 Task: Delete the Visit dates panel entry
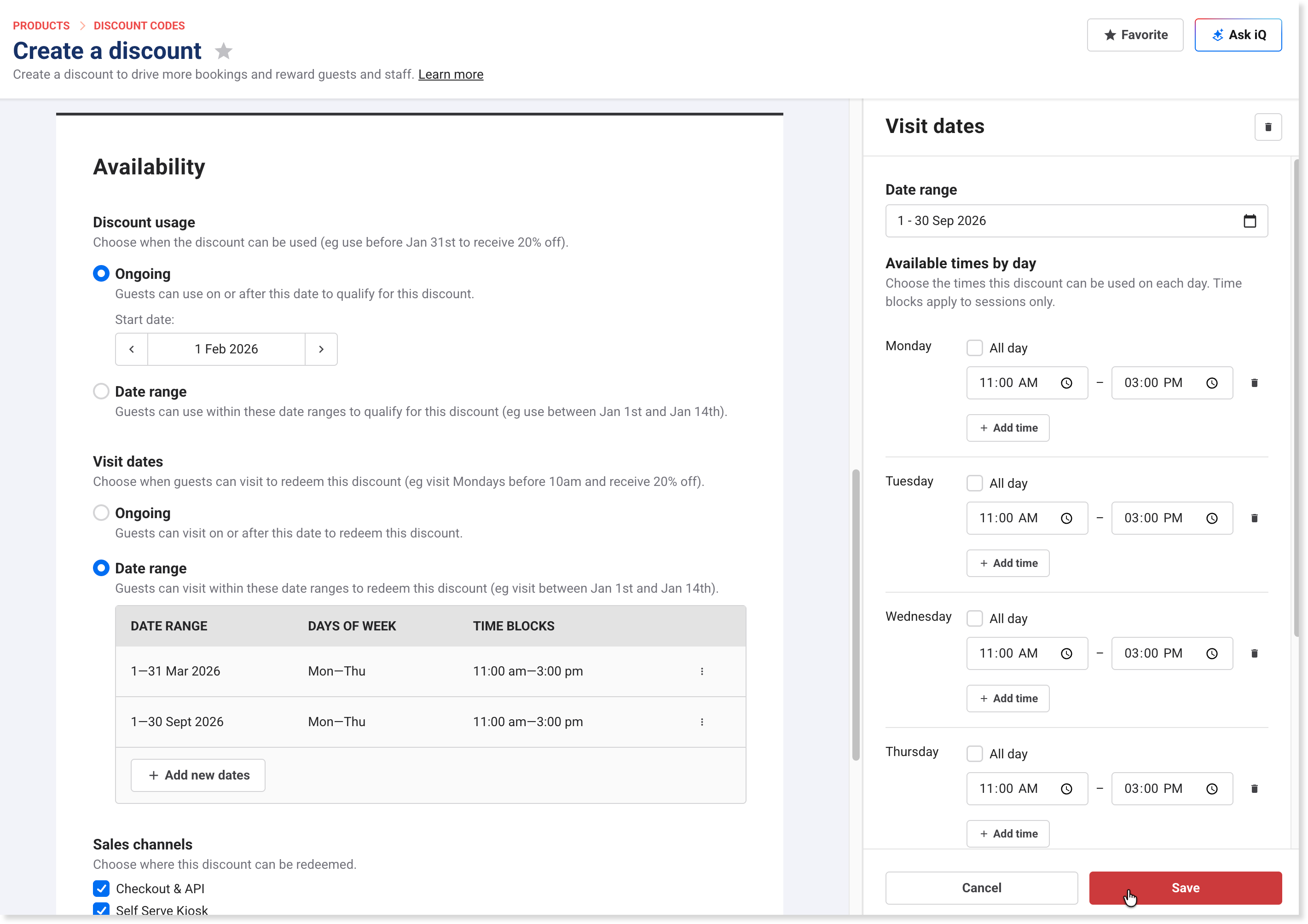(x=1267, y=127)
